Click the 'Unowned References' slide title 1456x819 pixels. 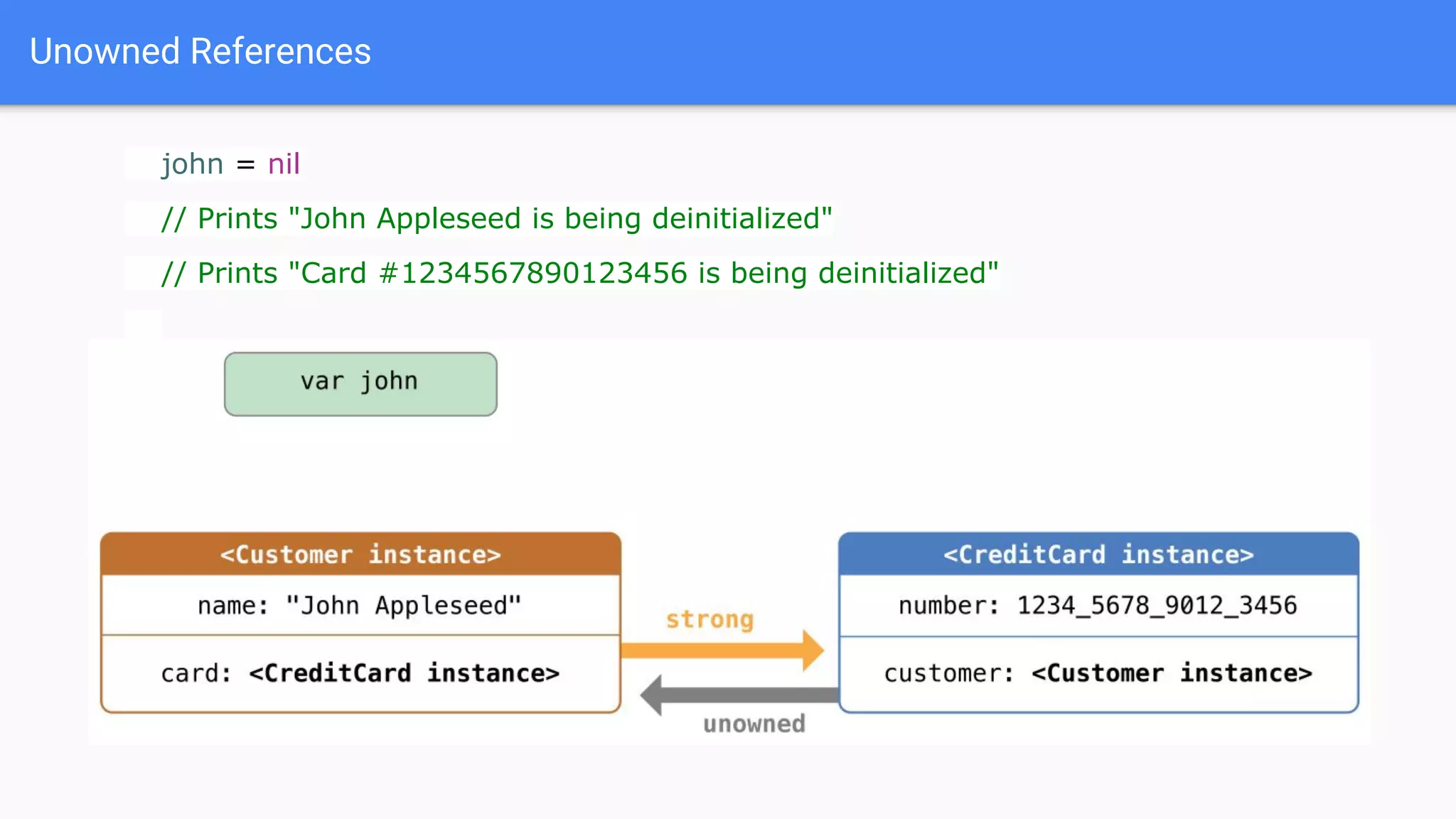pyautogui.click(x=200, y=51)
